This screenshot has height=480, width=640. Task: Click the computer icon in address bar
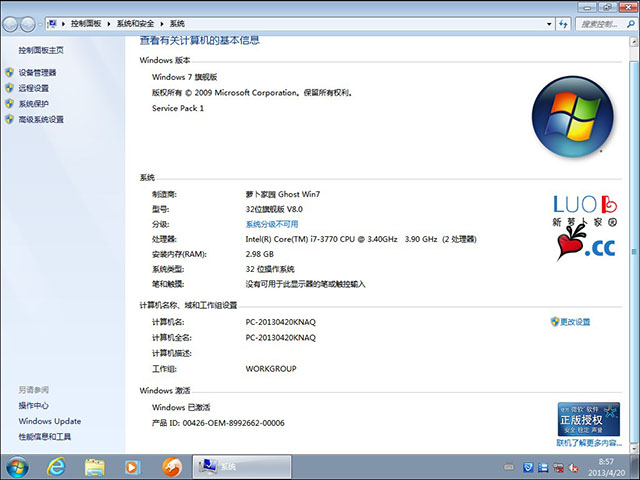pos(52,24)
